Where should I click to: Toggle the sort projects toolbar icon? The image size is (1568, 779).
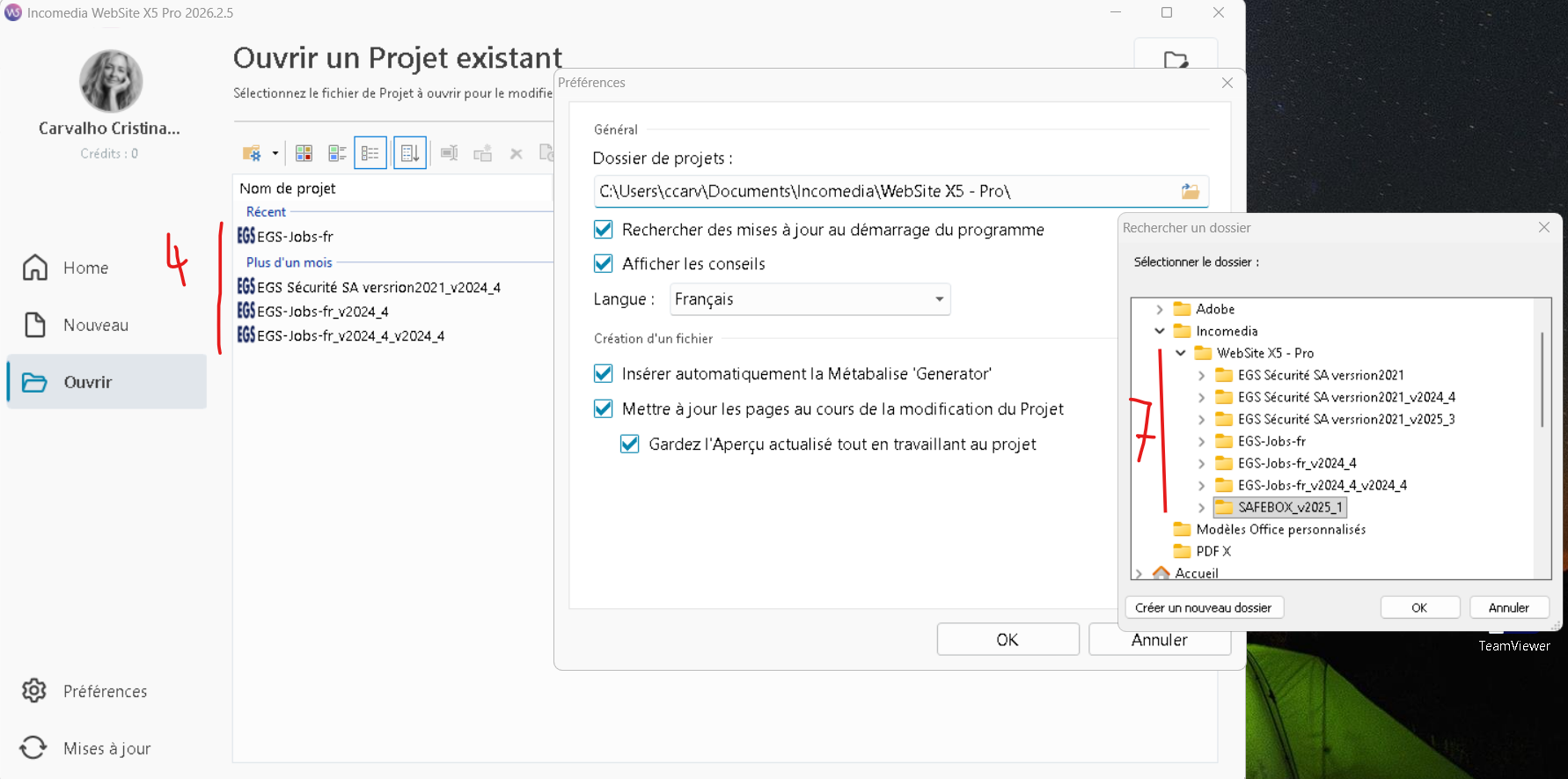coord(410,153)
